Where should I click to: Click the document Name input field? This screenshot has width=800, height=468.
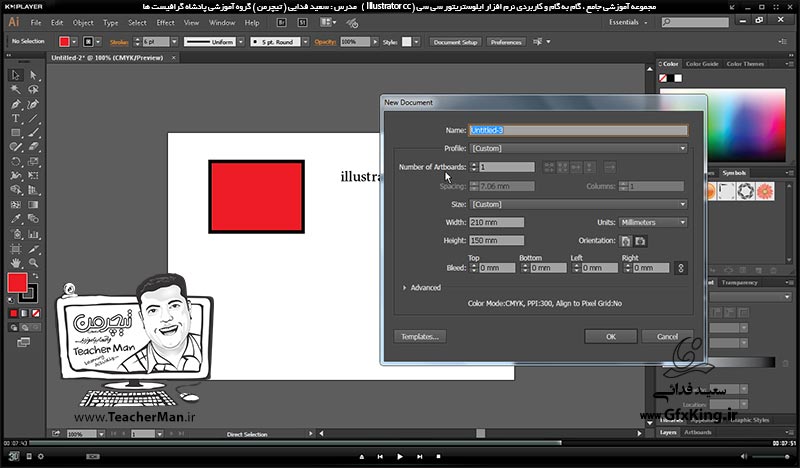point(579,131)
